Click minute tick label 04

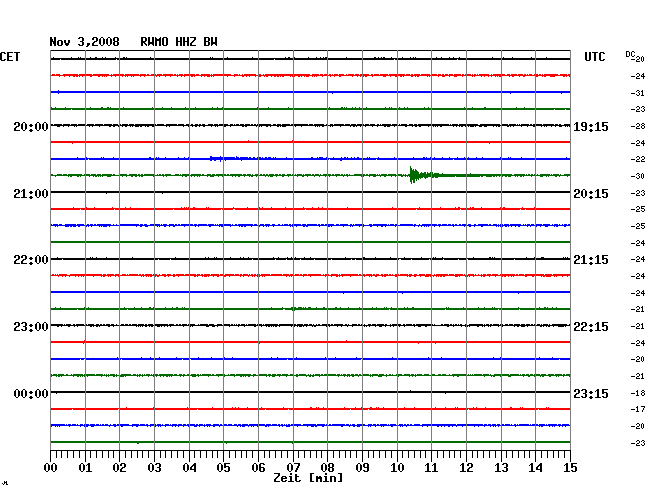tap(189, 467)
